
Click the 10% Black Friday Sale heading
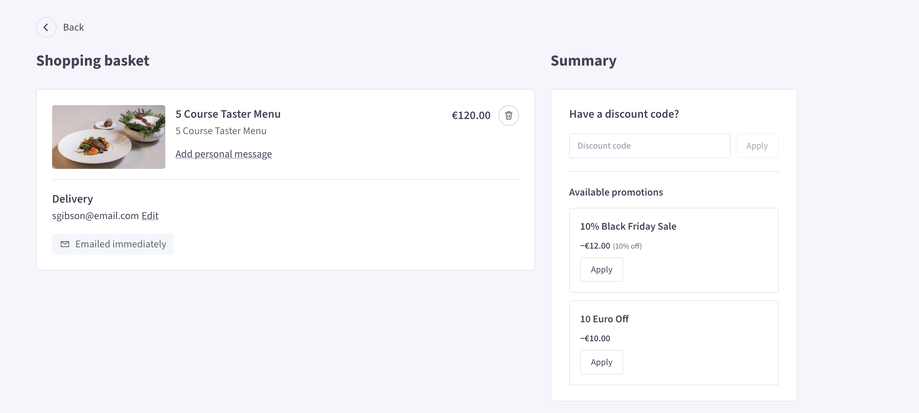(628, 226)
